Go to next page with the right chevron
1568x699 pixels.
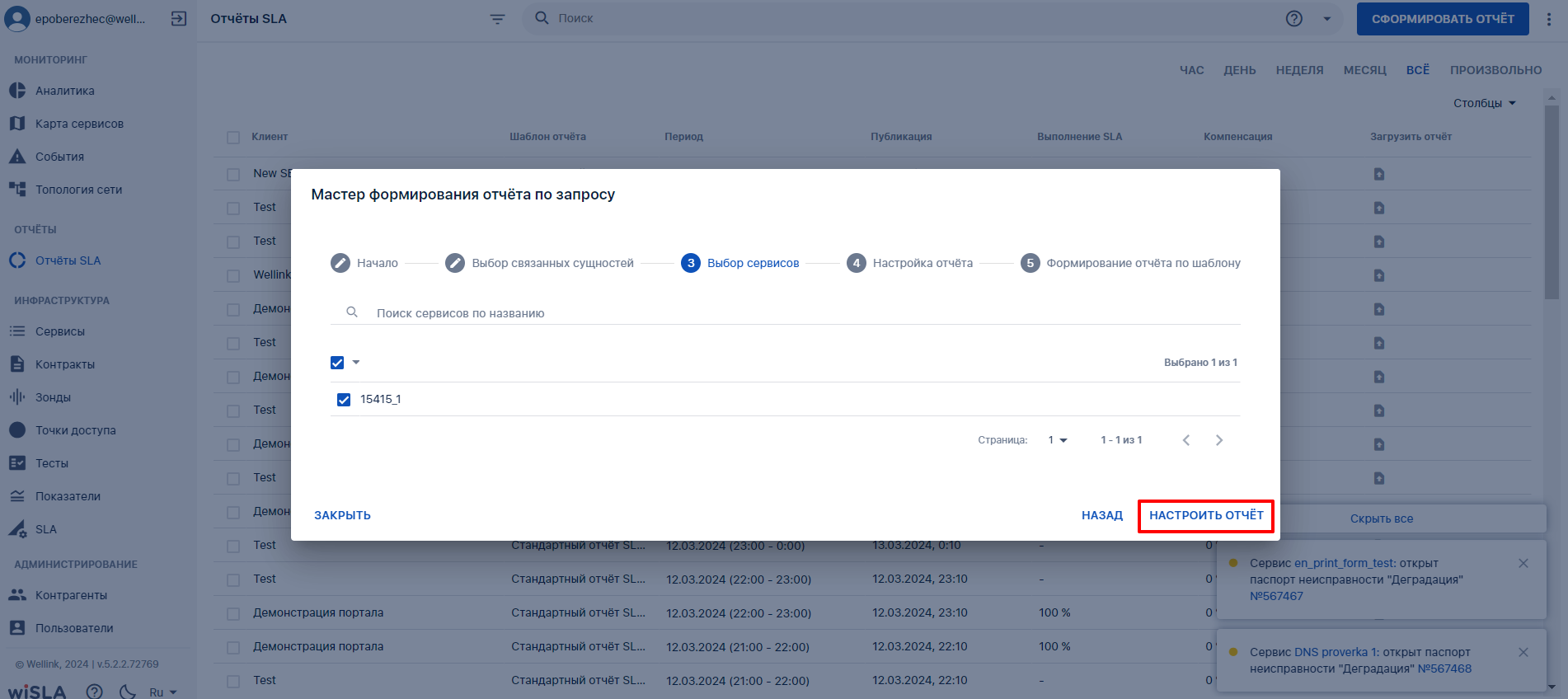[x=1219, y=440]
